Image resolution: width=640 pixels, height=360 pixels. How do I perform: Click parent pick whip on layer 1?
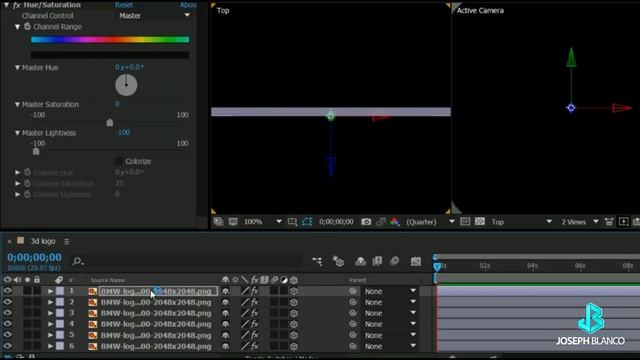tap(353, 291)
